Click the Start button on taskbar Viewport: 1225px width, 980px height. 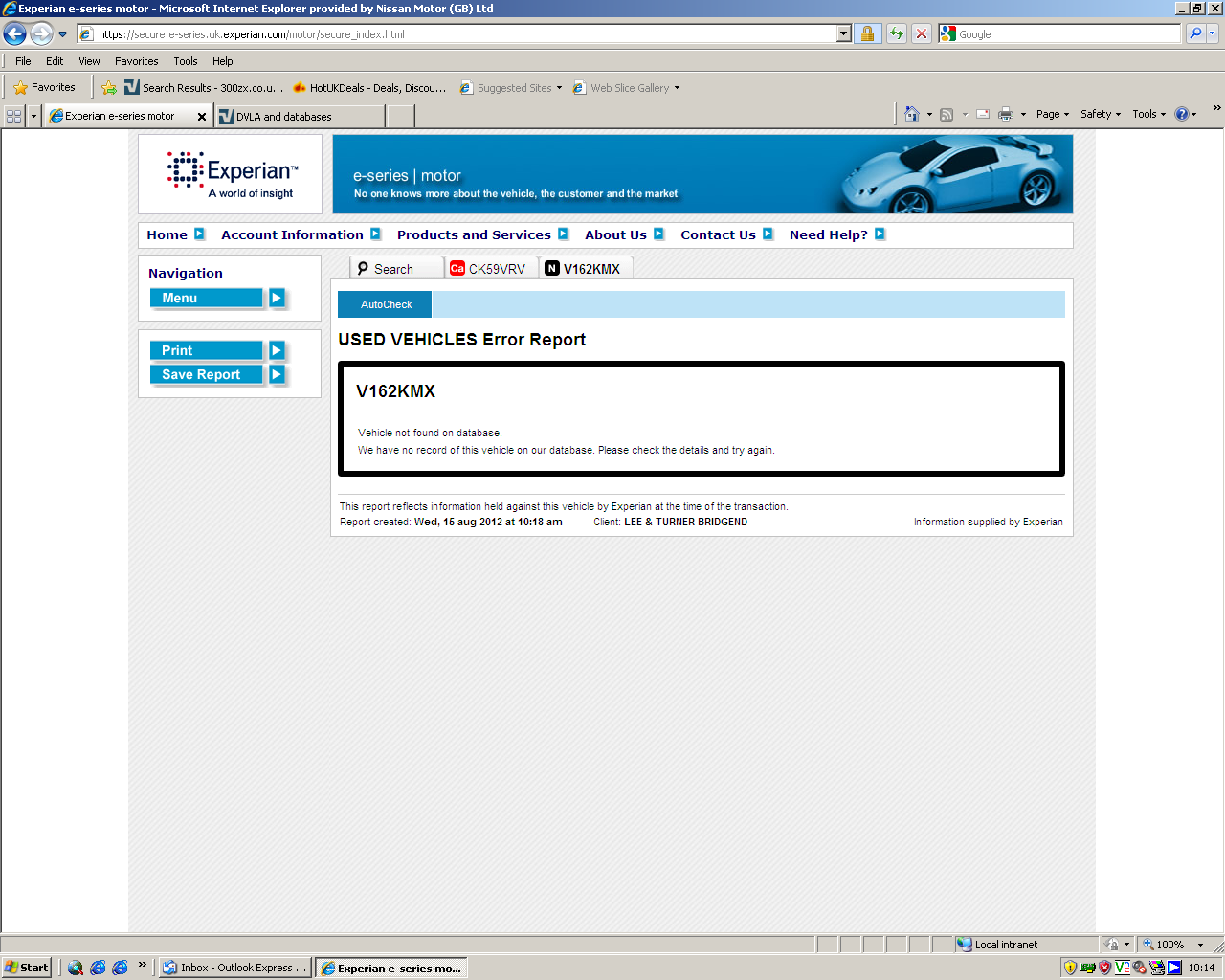tap(26, 968)
